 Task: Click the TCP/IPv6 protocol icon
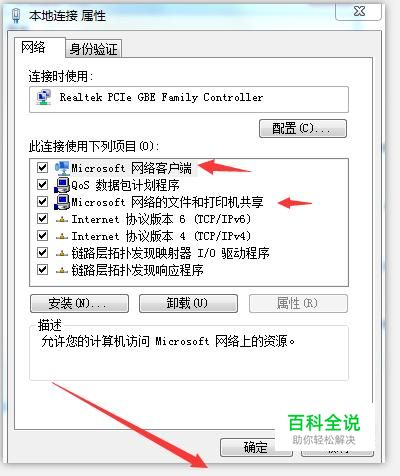coord(62,220)
